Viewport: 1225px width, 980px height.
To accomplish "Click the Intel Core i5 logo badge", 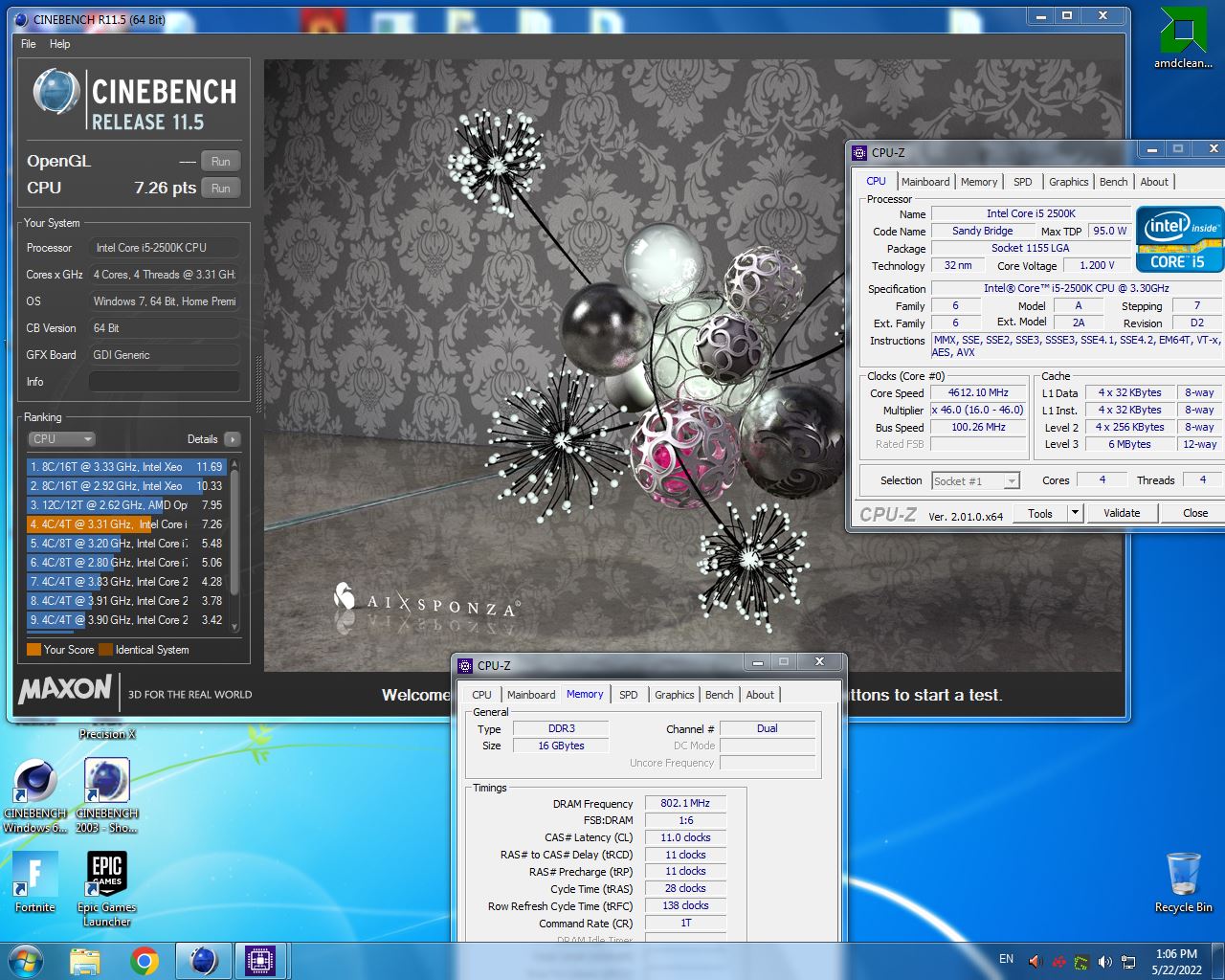I will coord(1180,239).
